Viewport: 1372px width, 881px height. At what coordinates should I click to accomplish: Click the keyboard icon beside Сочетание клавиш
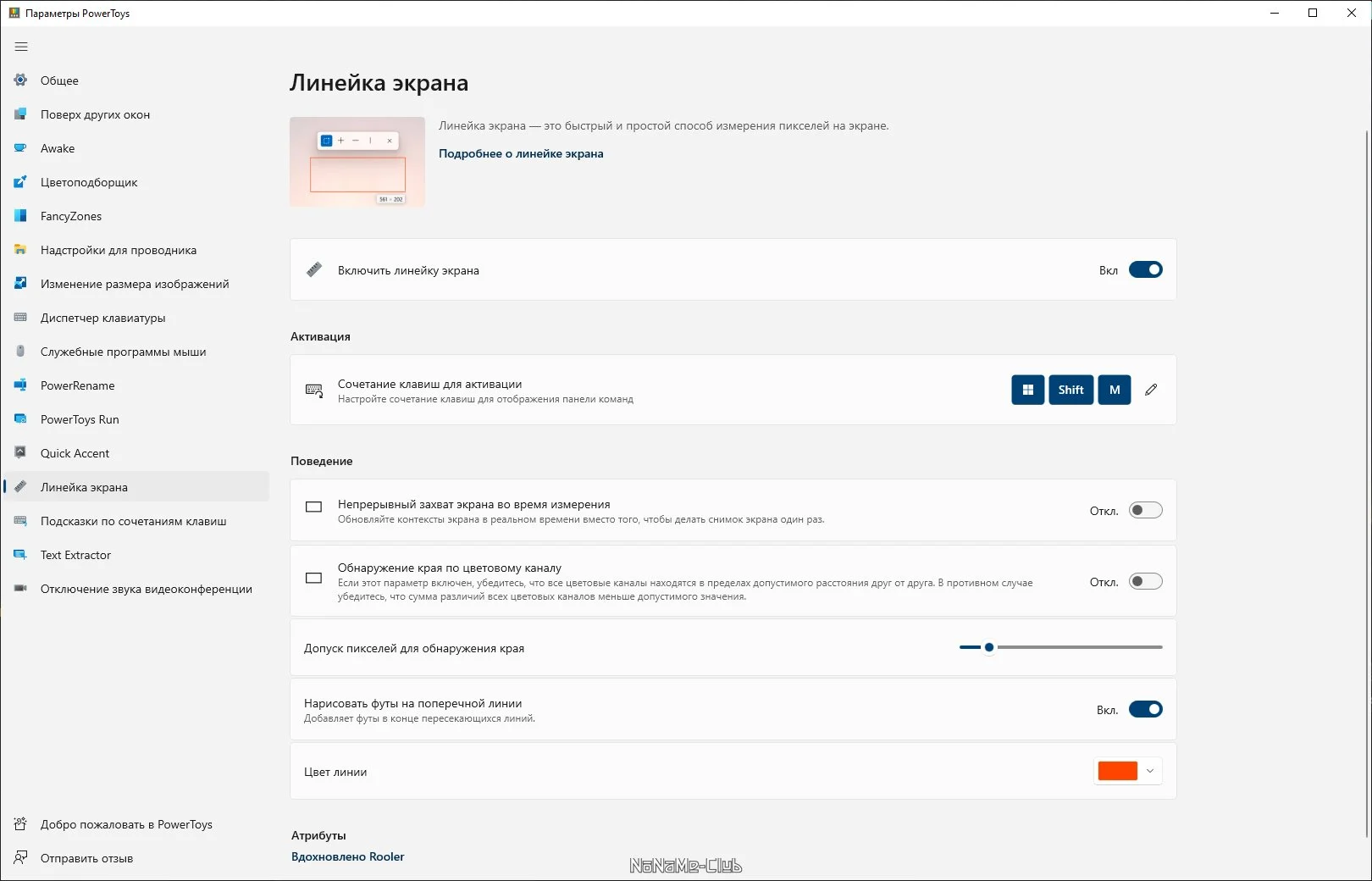pos(314,391)
